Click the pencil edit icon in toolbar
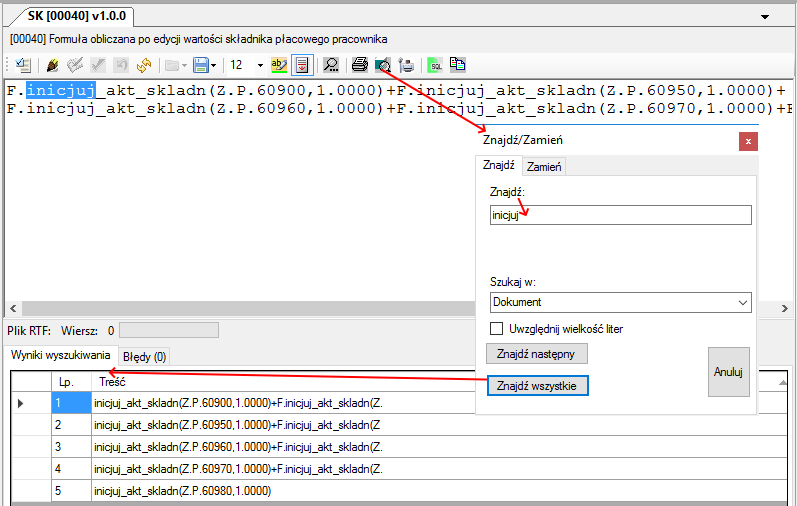Viewport: 797px width, 506px height. 52,65
